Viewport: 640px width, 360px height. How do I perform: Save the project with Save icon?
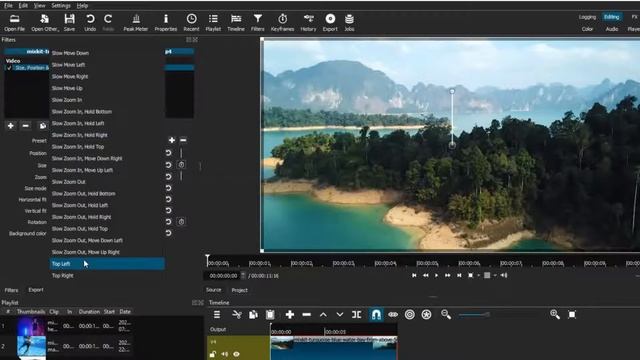click(x=69, y=22)
